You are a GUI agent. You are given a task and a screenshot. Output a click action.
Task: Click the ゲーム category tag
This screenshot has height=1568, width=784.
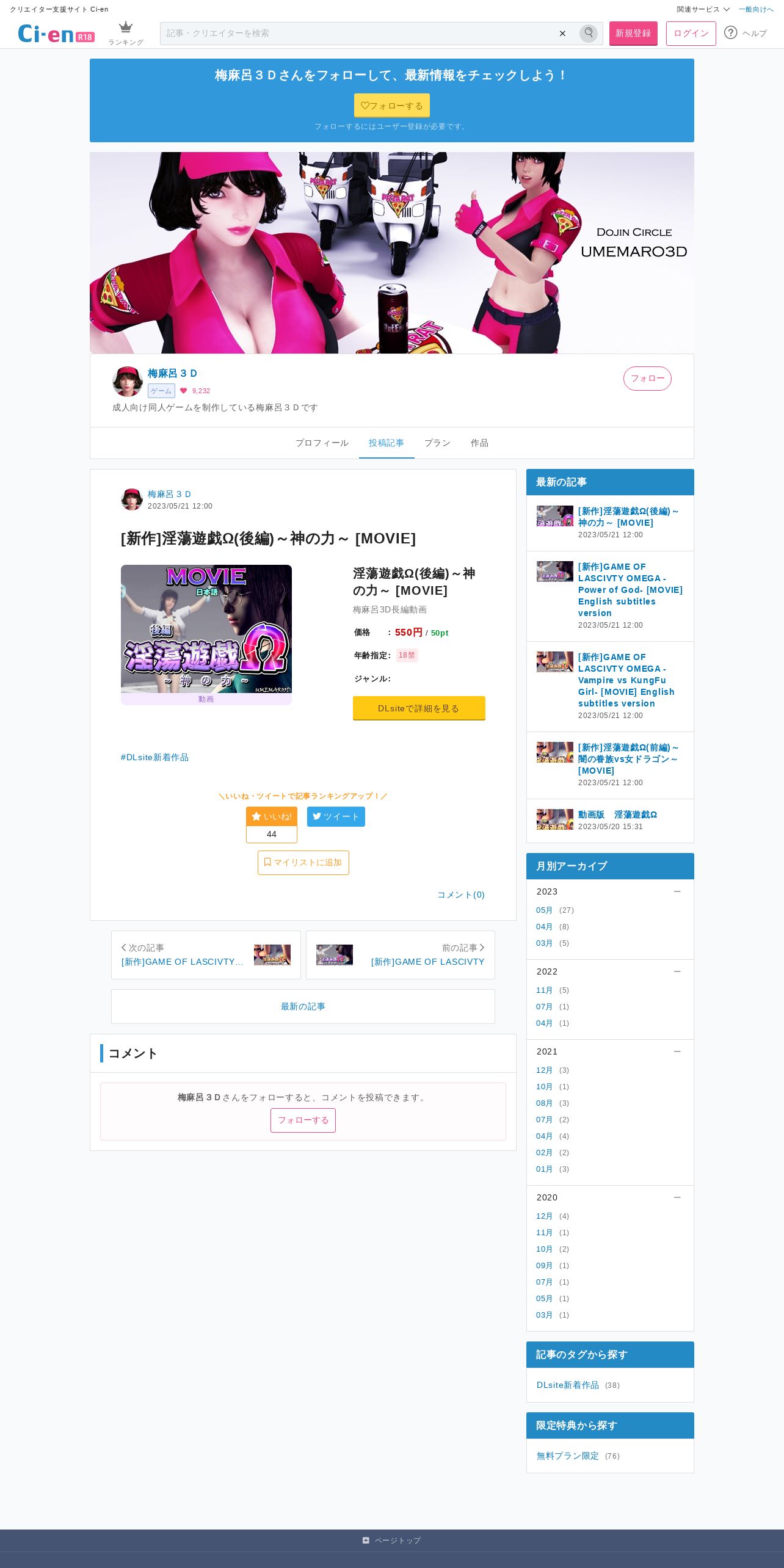[x=161, y=391]
